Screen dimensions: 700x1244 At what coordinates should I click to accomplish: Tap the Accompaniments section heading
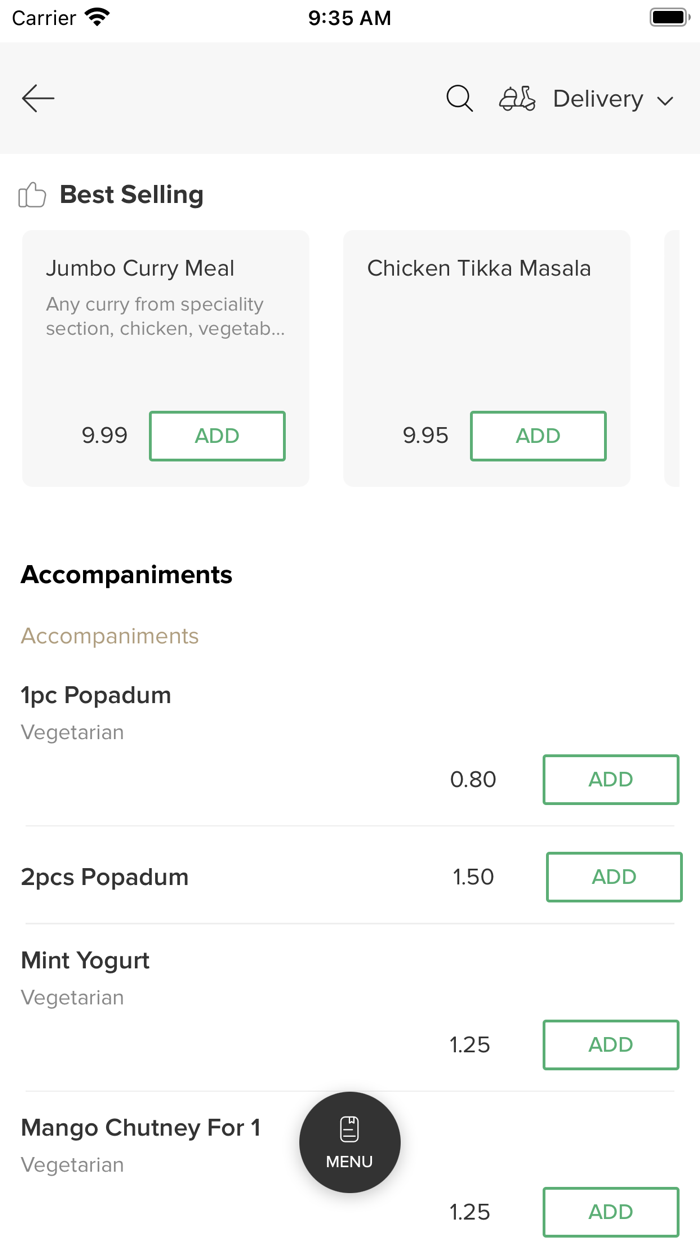click(126, 575)
